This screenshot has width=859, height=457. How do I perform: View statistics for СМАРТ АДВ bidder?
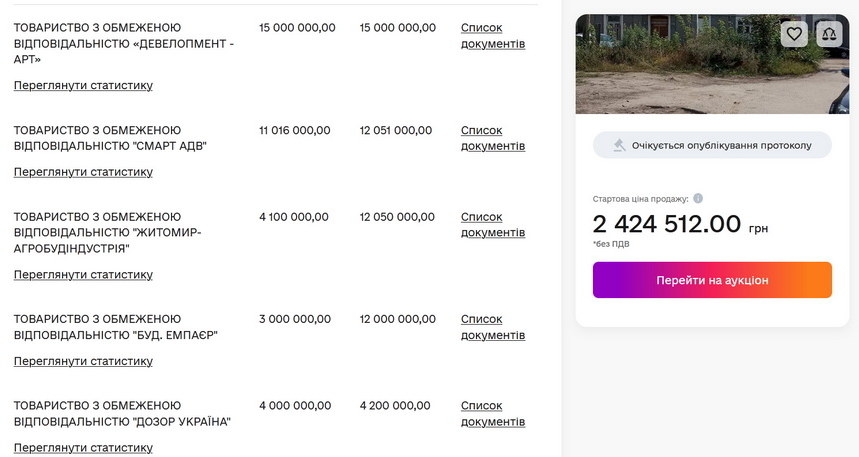(83, 172)
